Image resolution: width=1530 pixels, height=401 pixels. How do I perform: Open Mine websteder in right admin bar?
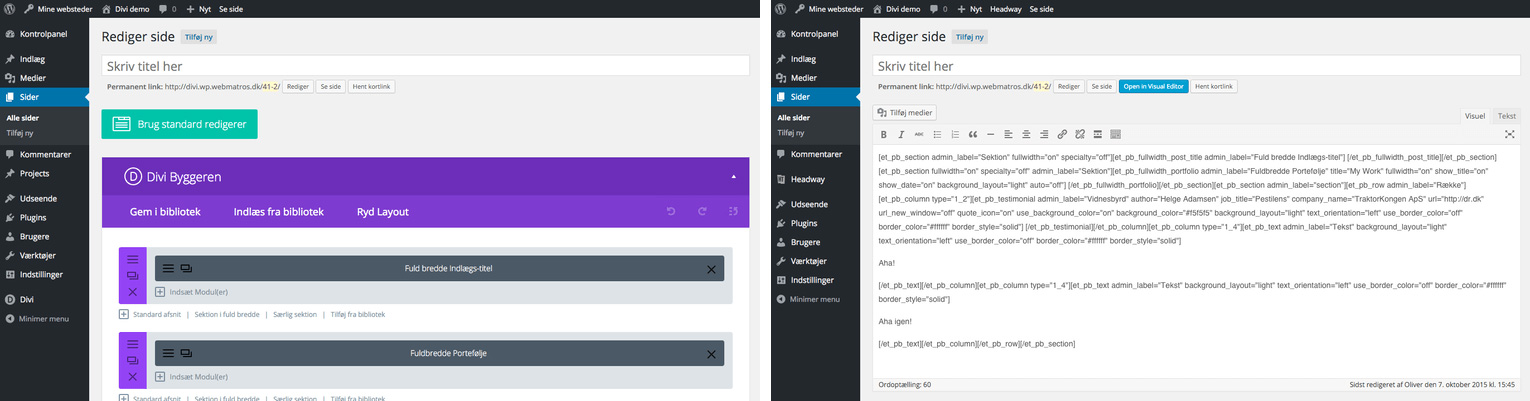[x=829, y=8]
